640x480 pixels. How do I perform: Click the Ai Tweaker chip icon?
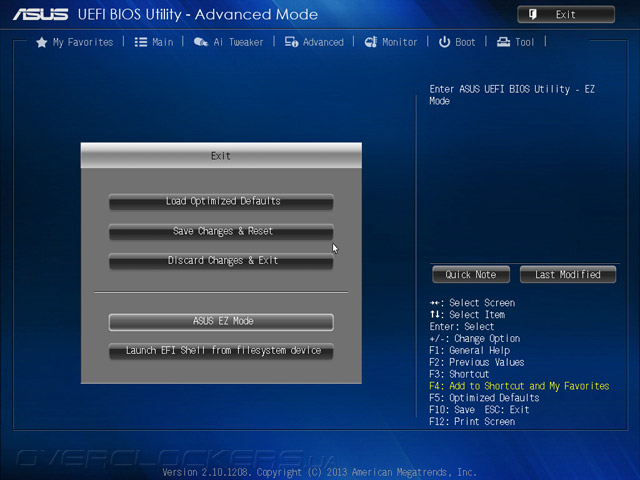200,42
